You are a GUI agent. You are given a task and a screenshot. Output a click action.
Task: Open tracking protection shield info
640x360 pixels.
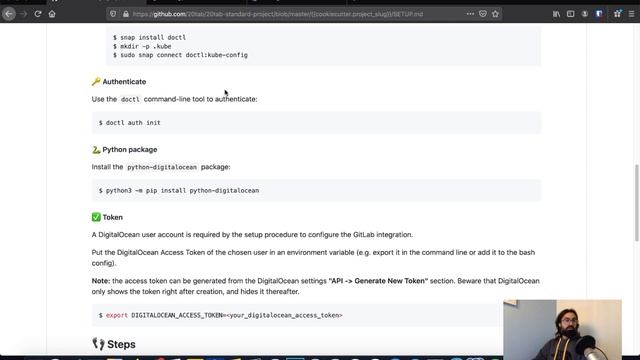tap(113, 14)
